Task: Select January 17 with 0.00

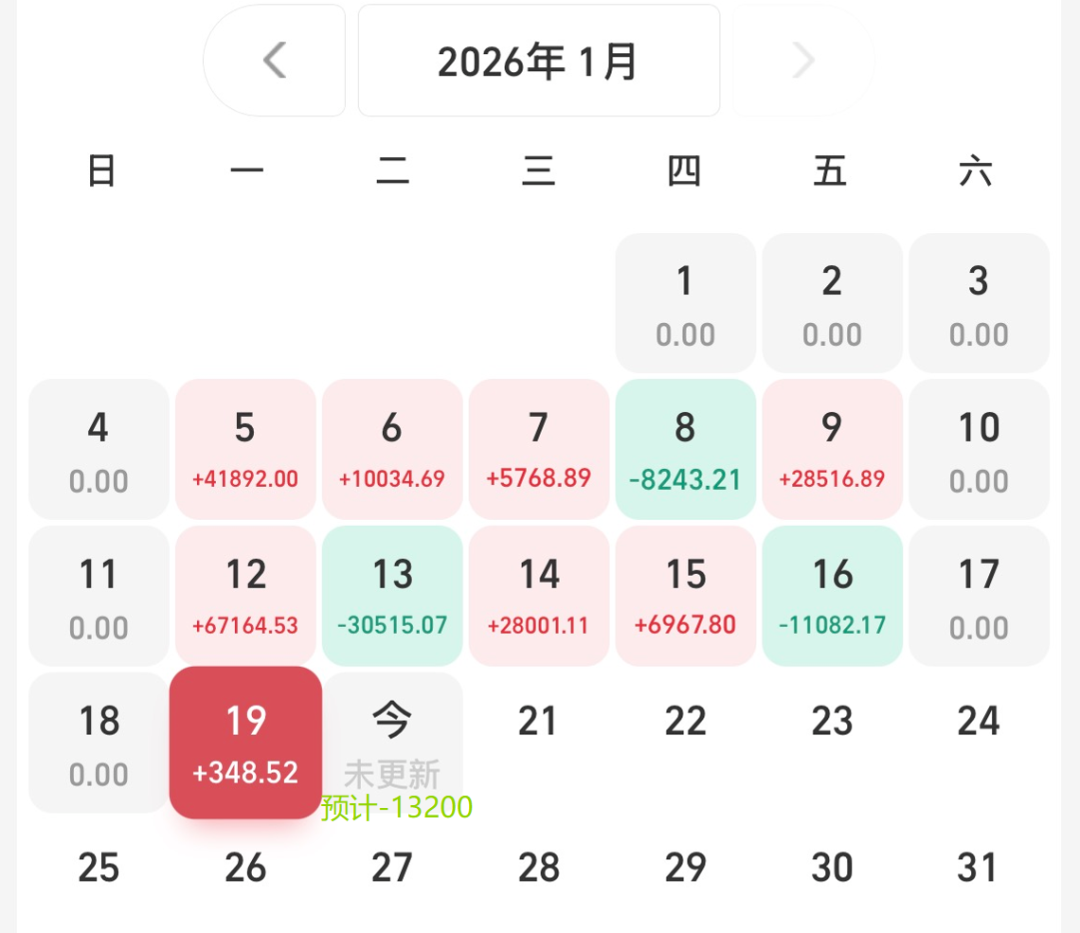Action: coord(979,596)
